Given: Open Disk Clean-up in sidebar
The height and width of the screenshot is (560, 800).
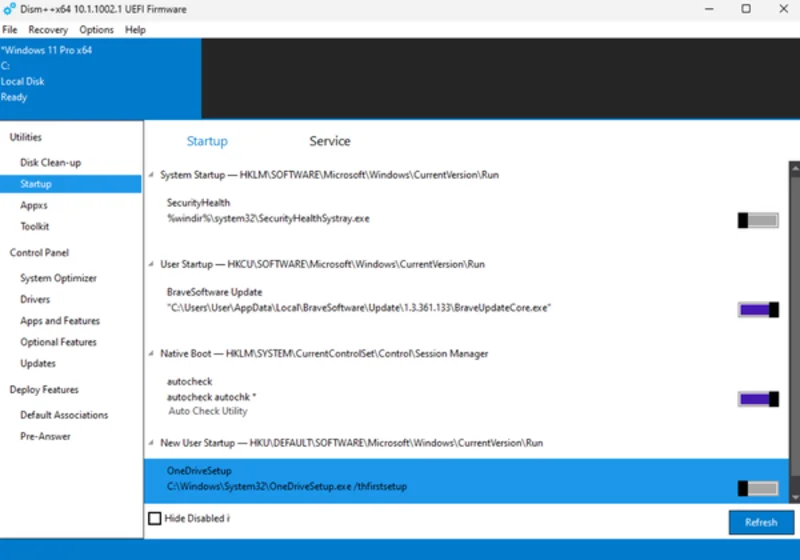Looking at the screenshot, I should (x=51, y=163).
